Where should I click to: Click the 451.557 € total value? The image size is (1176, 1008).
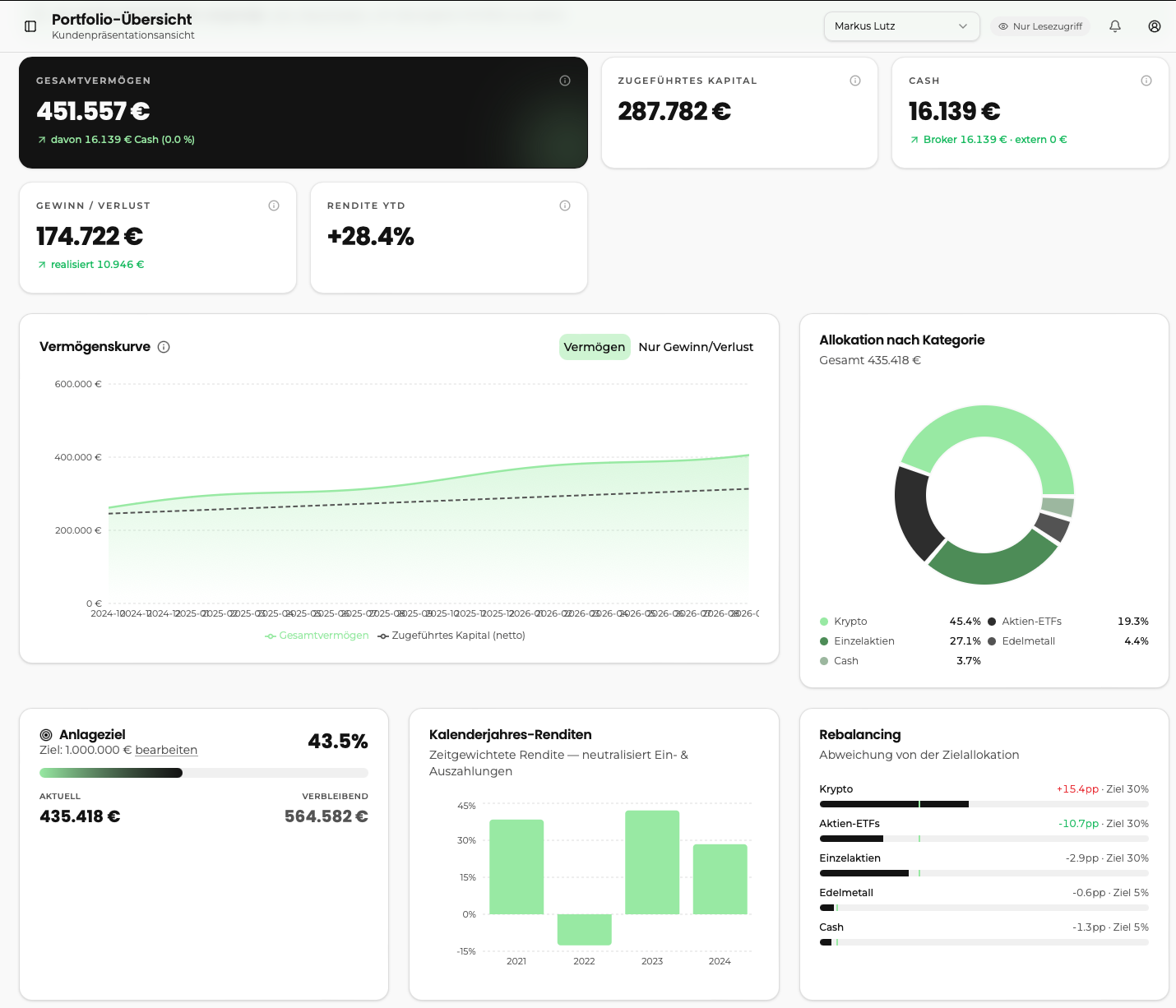pyautogui.click(x=93, y=111)
